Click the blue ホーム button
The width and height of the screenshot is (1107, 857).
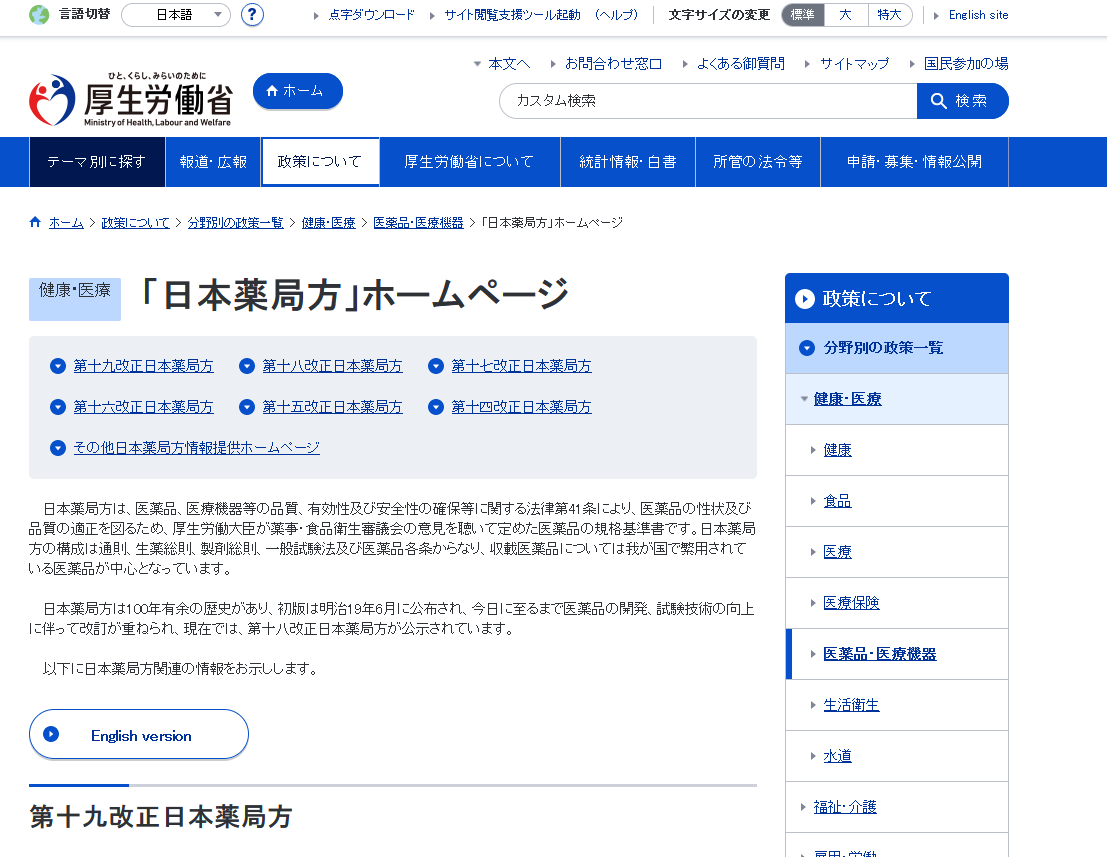tap(297, 91)
